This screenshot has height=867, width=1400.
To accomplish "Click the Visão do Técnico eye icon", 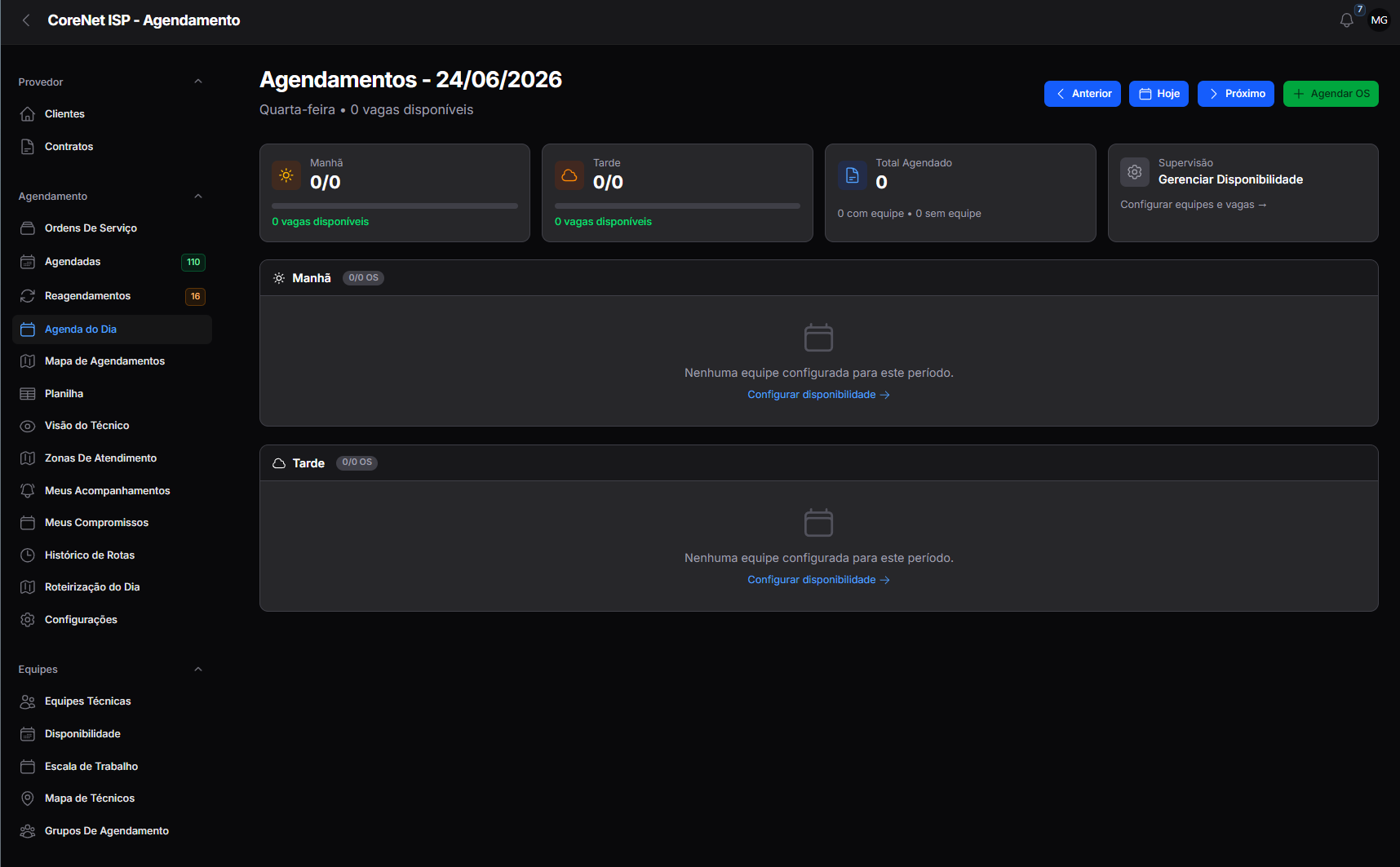I will 28,426.
